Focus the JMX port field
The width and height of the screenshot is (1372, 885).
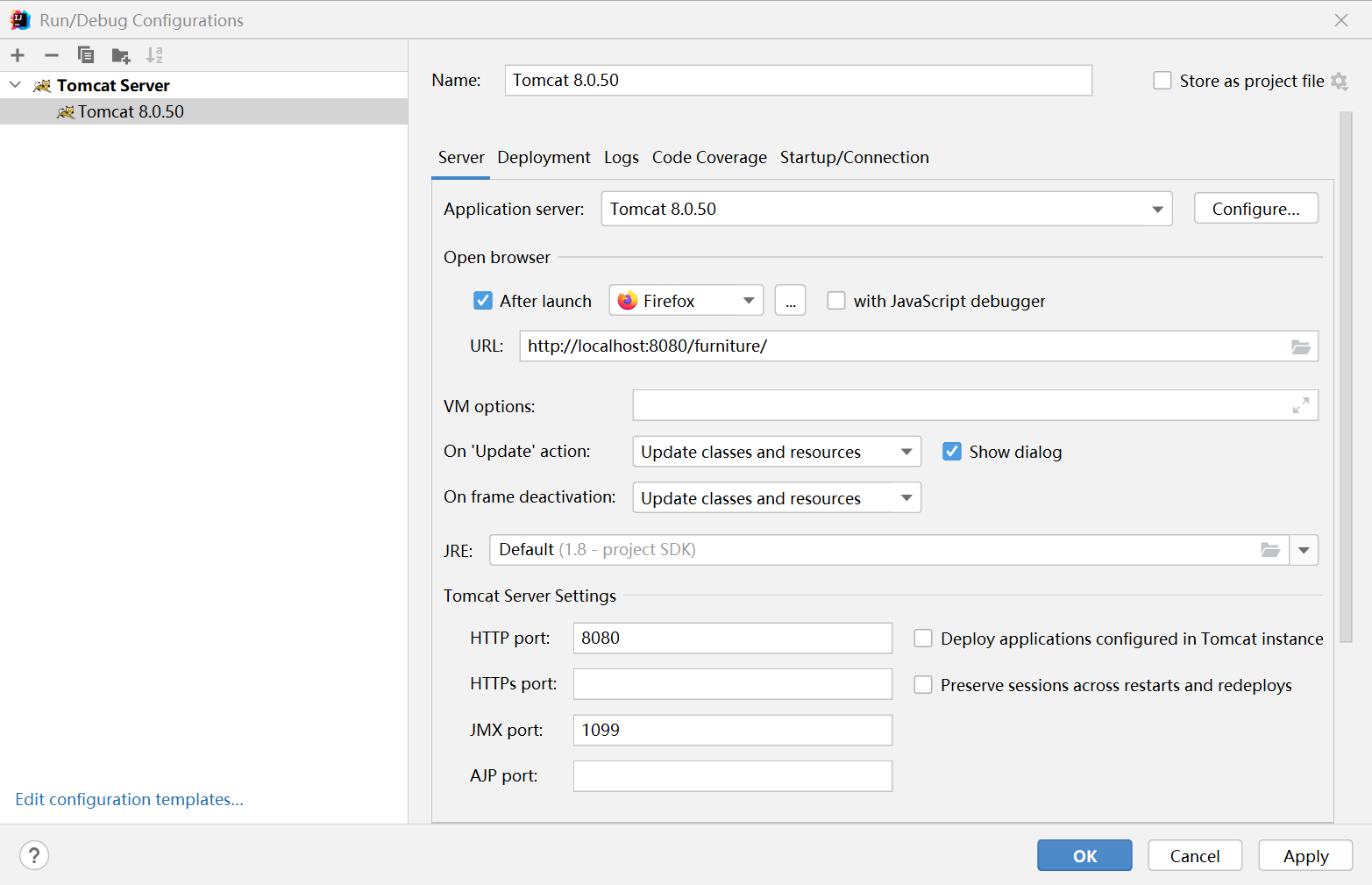click(x=733, y=731)
